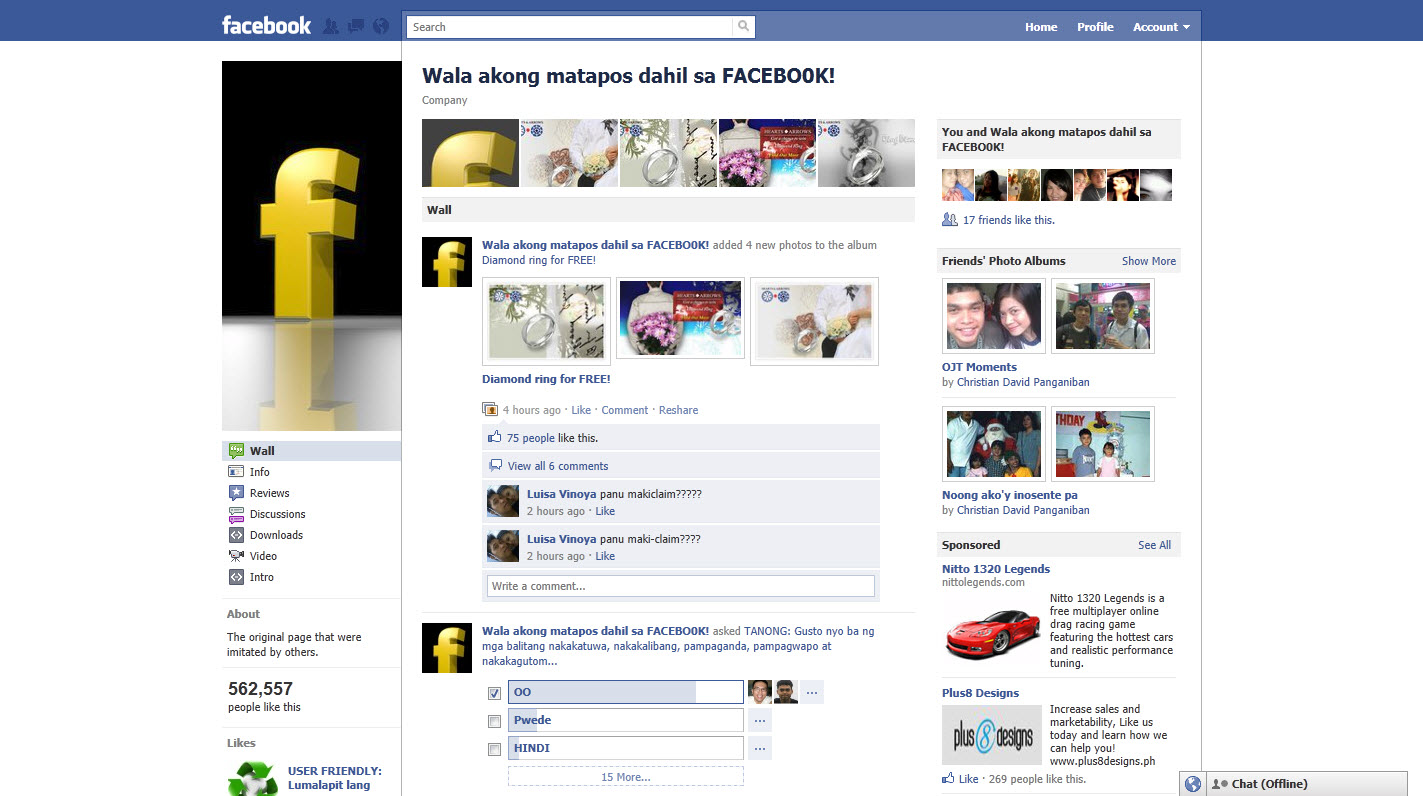Click 'See All' in the Sponsored section

(x=1154, y=545)
